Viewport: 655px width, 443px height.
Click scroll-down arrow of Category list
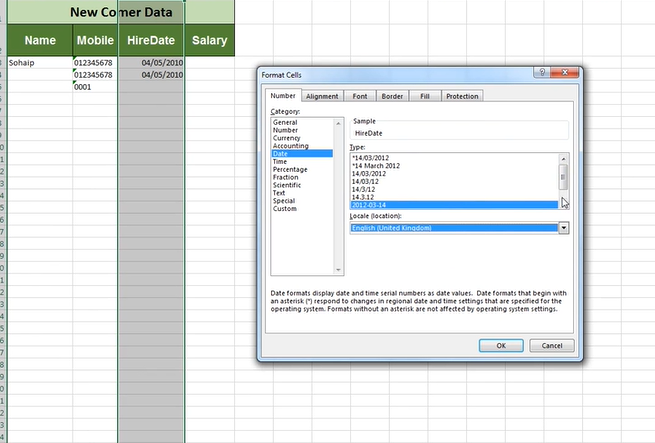pyautogui.click(x=338, y=270)
